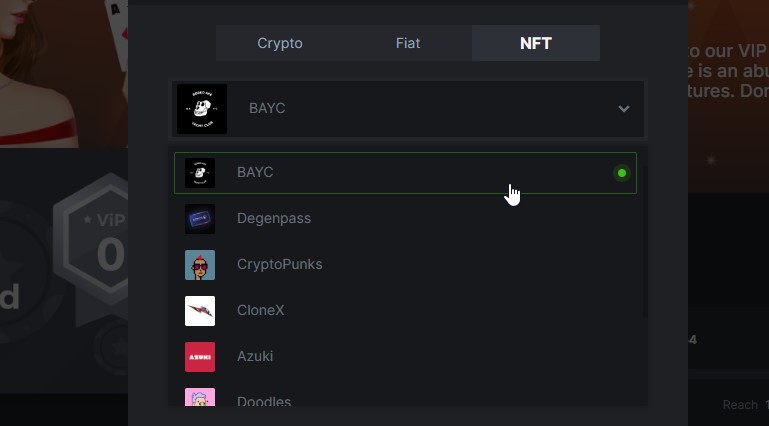Click the CryptoPunks avatar icon

click(200, 265)
